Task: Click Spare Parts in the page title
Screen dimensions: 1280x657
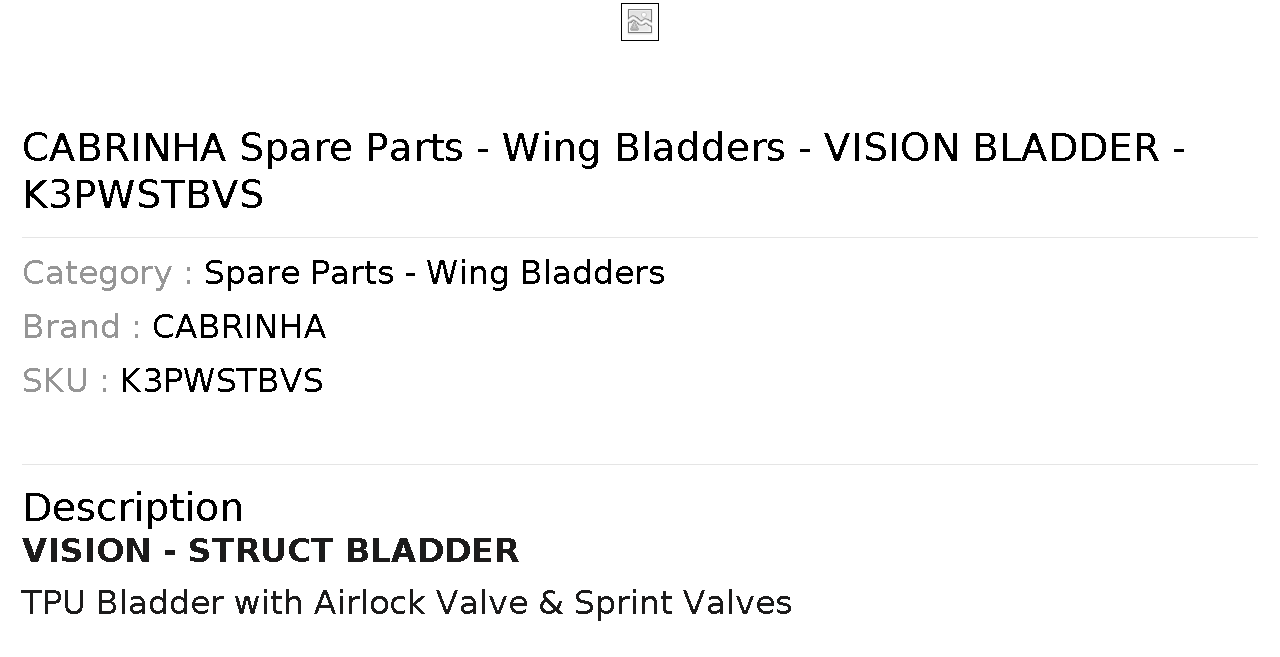Action: 352,148
